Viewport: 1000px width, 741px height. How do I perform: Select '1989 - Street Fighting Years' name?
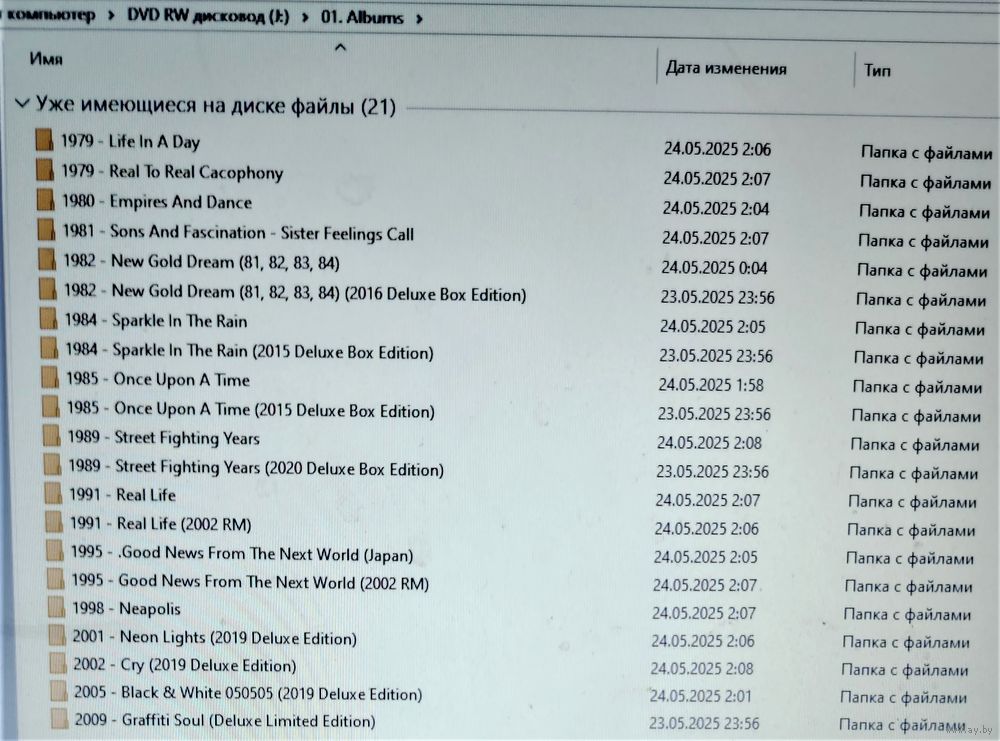pyautogui.click(x=164, y=438)
